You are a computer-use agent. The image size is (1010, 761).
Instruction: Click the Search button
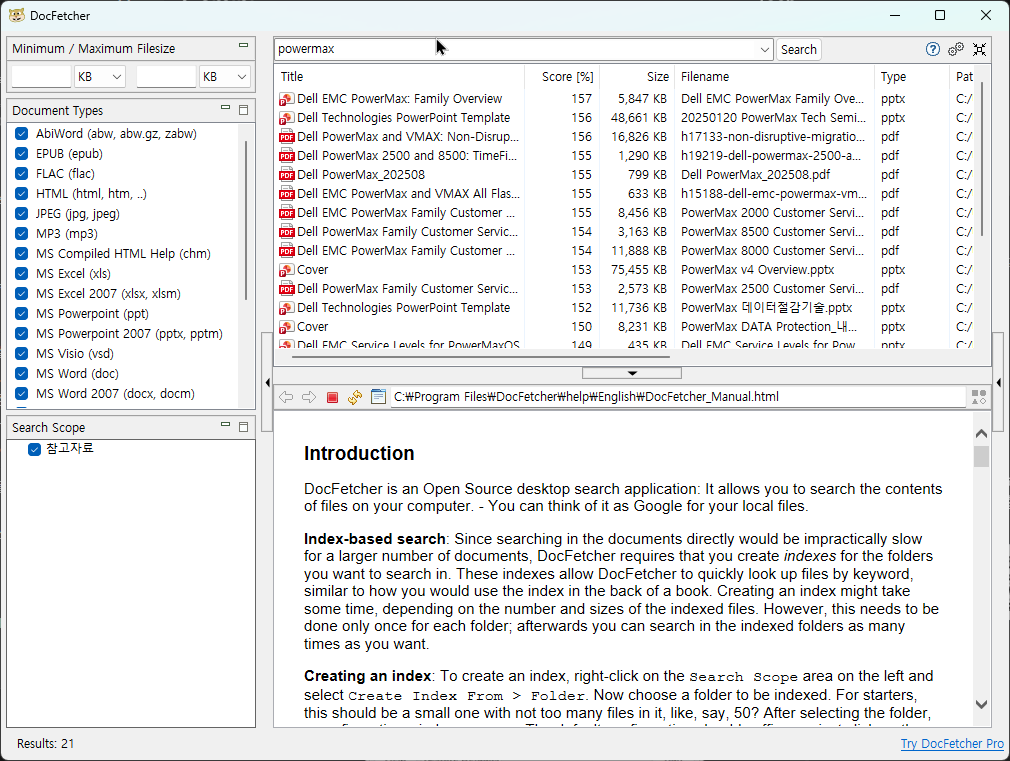click(798, 50)
